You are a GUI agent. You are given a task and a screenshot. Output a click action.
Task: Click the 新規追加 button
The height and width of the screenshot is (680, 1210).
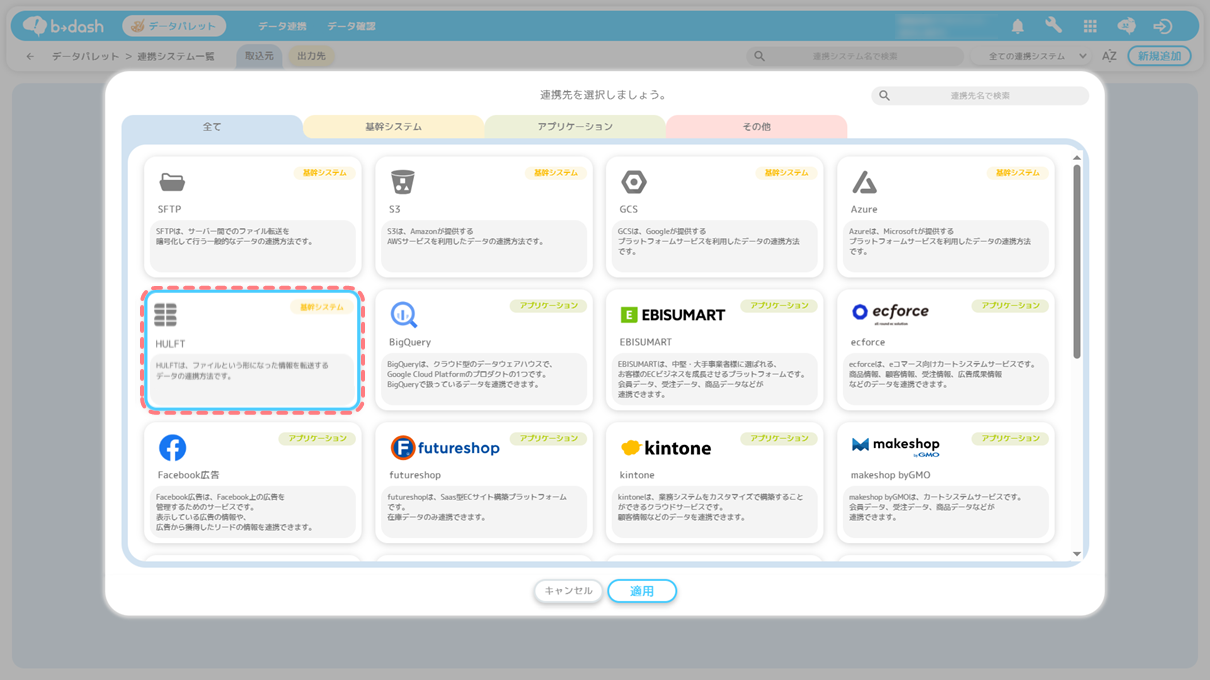click(x=1160, y=56)
